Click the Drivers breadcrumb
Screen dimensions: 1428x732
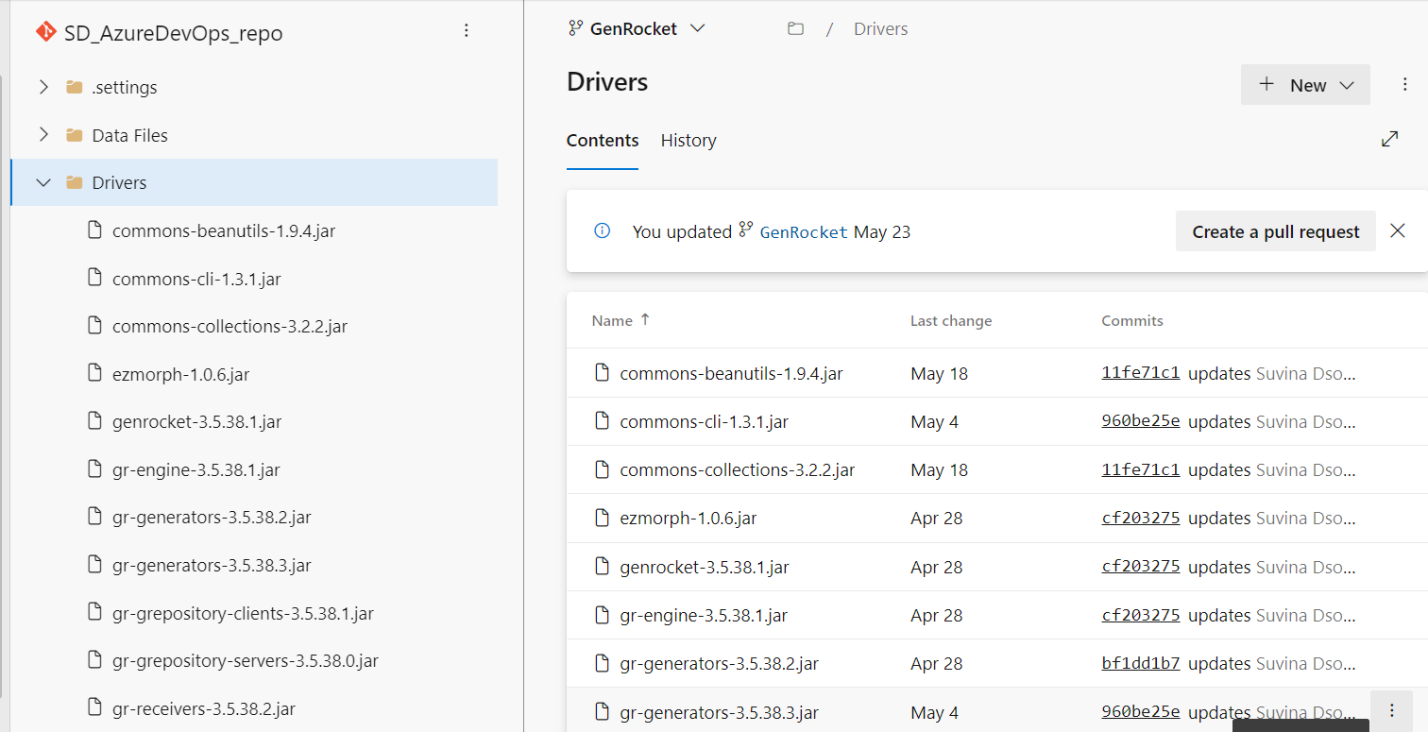tap(881, 29)
